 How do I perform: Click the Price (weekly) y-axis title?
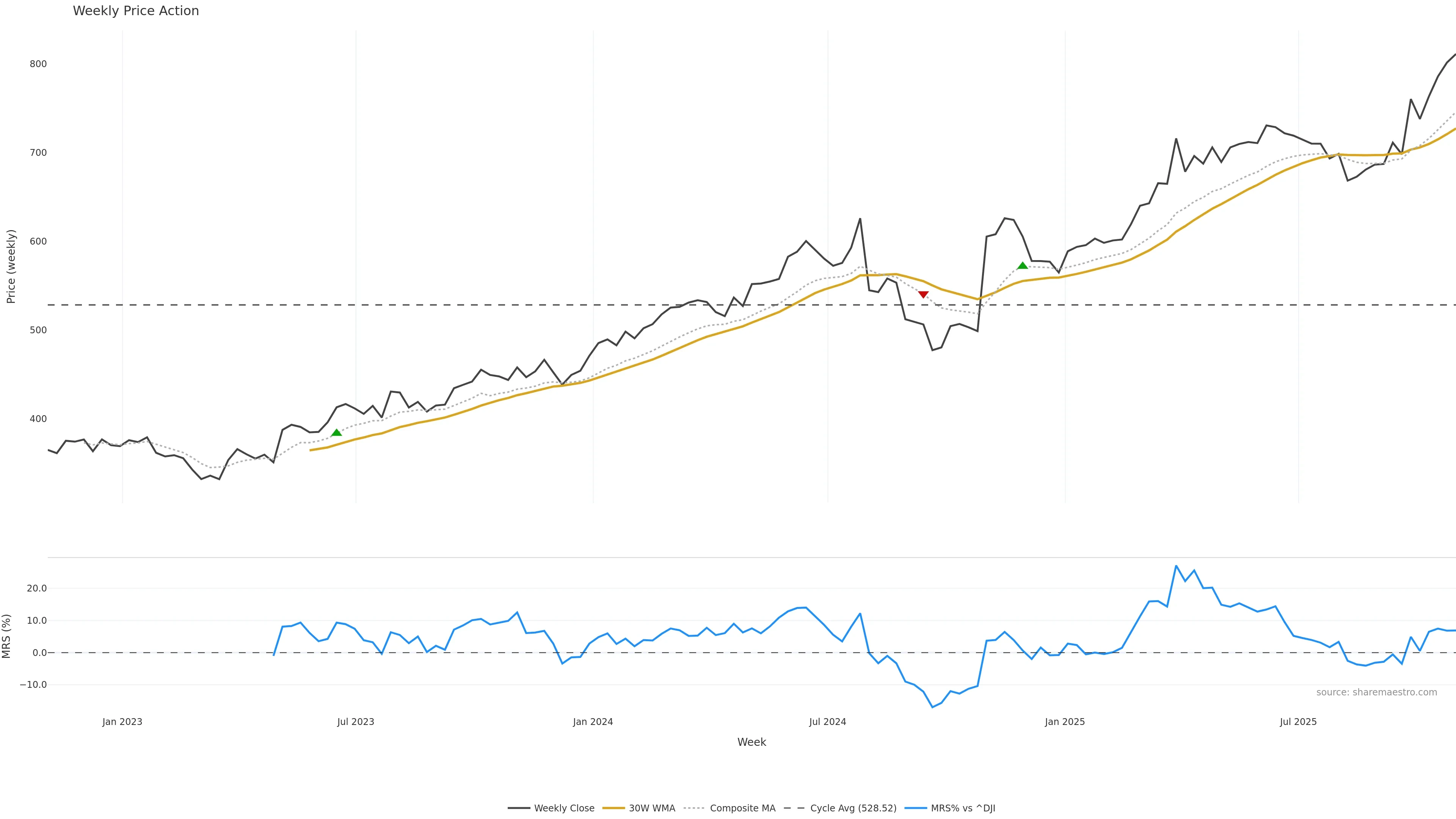11,266
